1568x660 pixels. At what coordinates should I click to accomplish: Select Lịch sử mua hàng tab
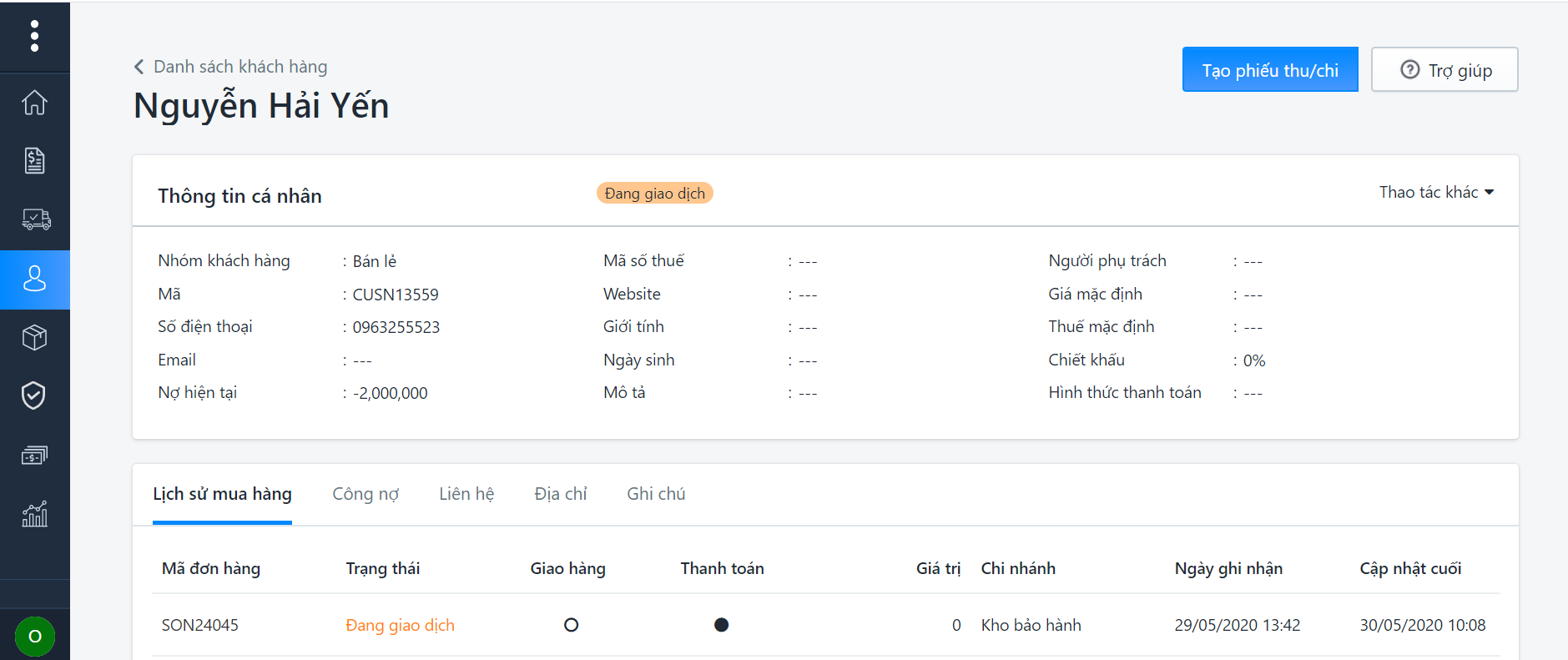click(x=222, y=494)
